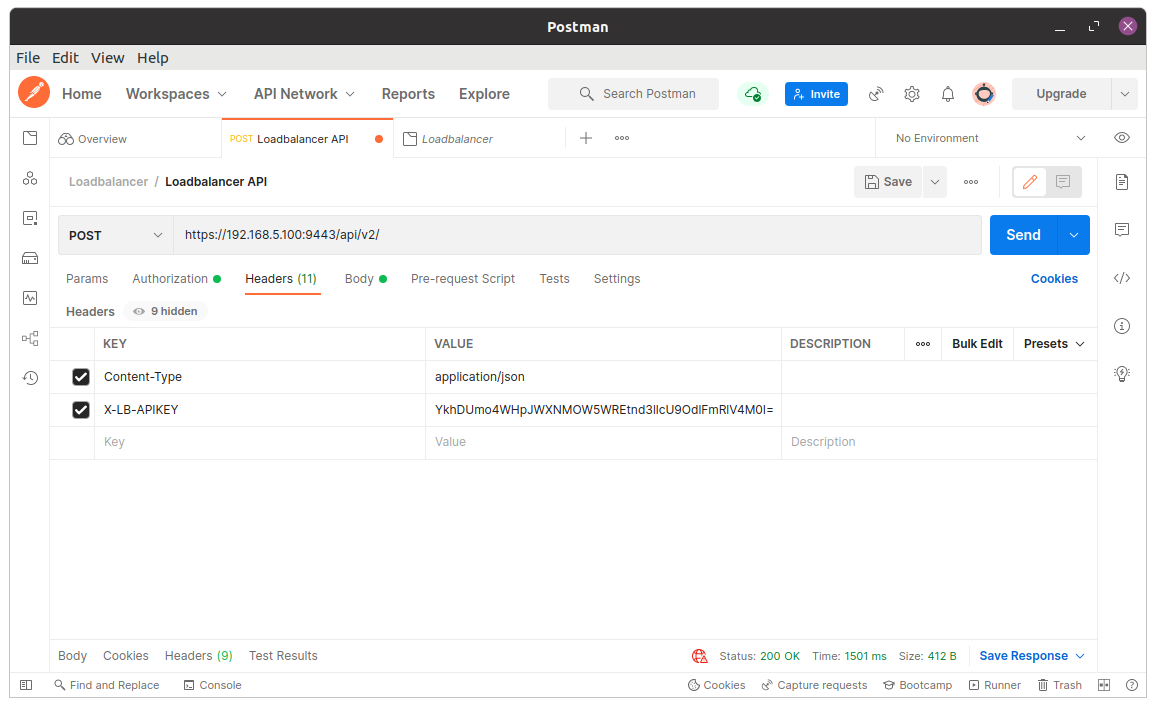Open the documentation icon in right sidebar
Viewport: 1156px width, 707px height.
[x=1122, y=182]
